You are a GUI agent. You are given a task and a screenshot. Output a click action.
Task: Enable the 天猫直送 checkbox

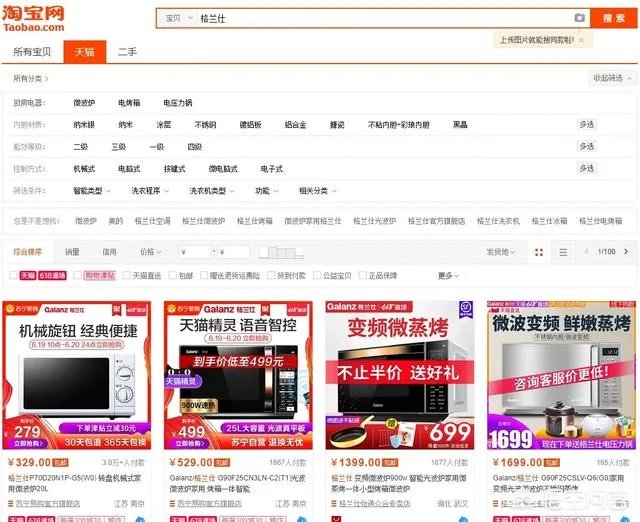(x=127, y=275)
